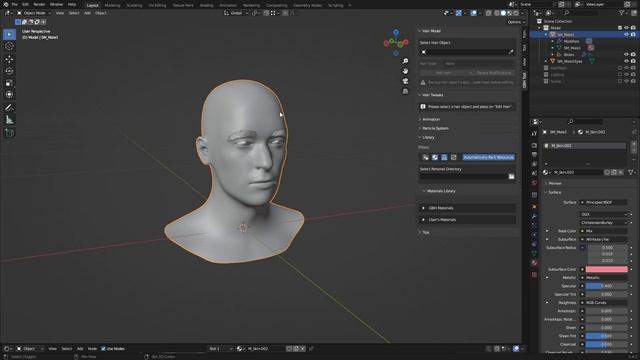Open the Global transform orientation dropdown
This screenshot has width=640, height=360.
(236, 13)
